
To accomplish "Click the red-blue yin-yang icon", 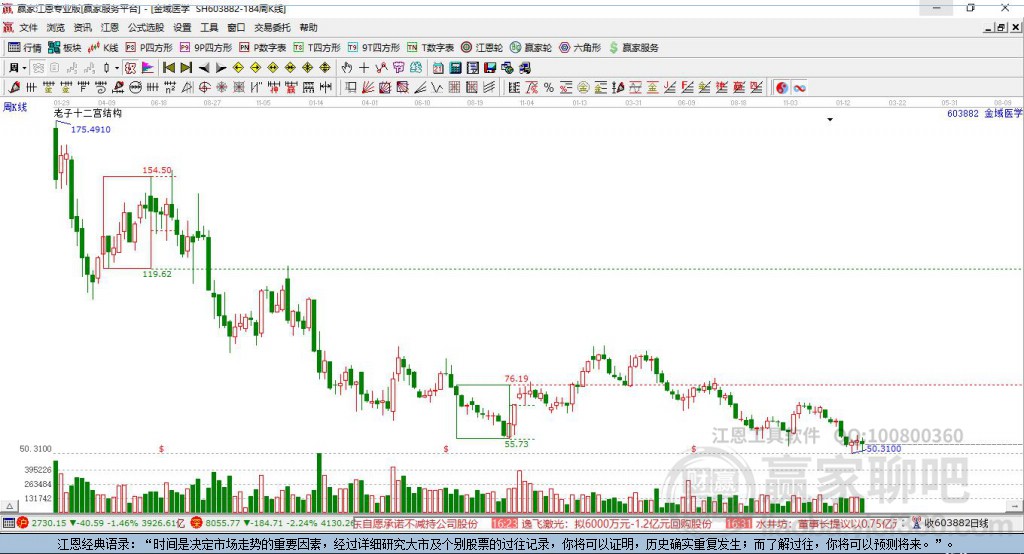I will pyautogui.click(x=782, y=88).
